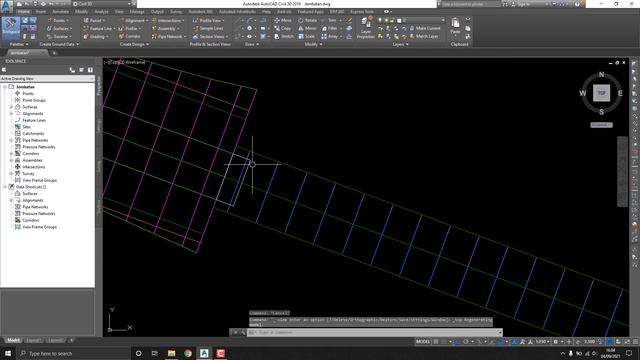640x360 pixels.
Task: Open Layer Properties manager
Action: [x=365, y=28]
